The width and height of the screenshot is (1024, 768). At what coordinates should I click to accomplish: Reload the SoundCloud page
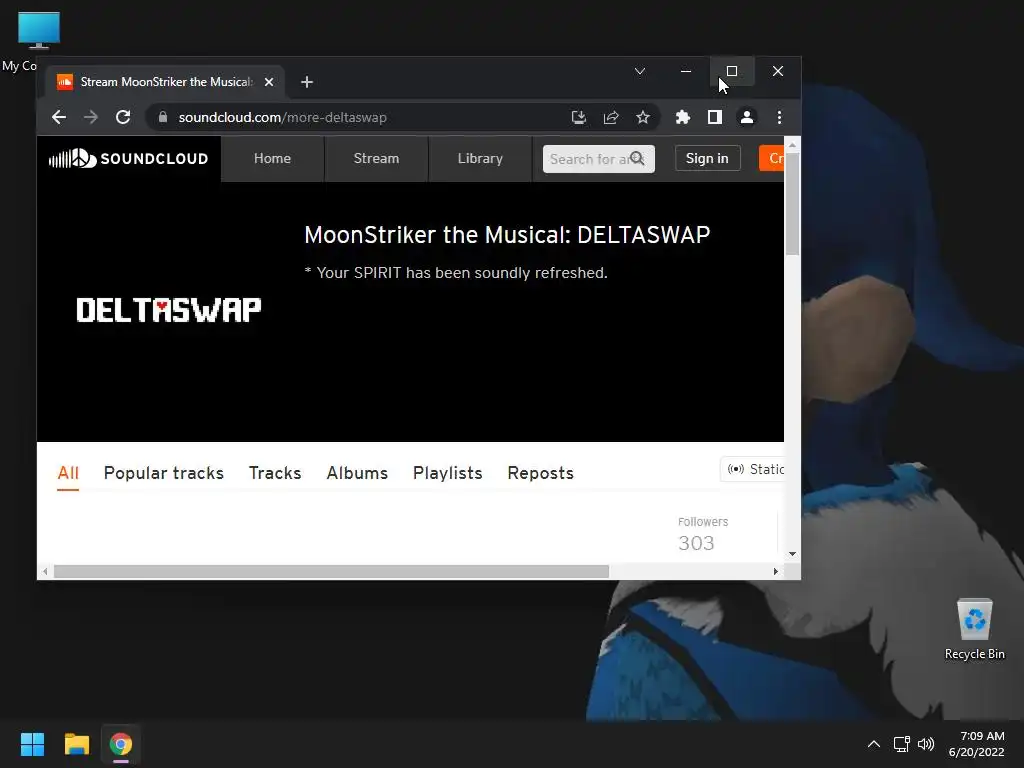123,118
